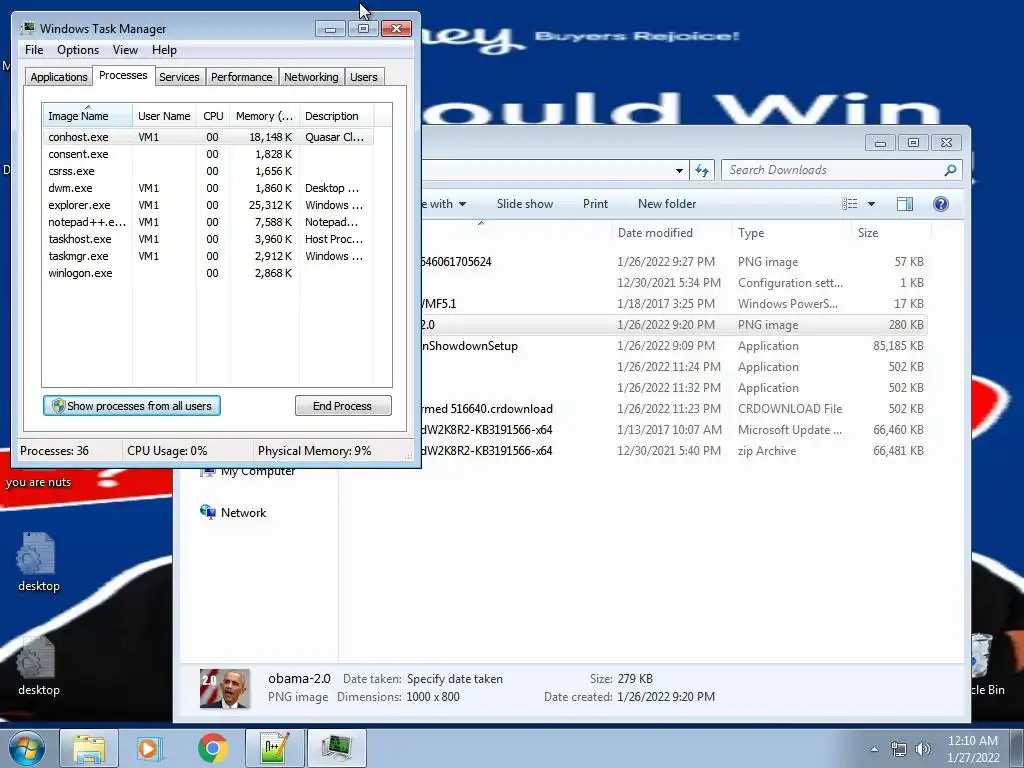
Task: Launch Windows Media Player from taskbar
Action: click(150, 748)
